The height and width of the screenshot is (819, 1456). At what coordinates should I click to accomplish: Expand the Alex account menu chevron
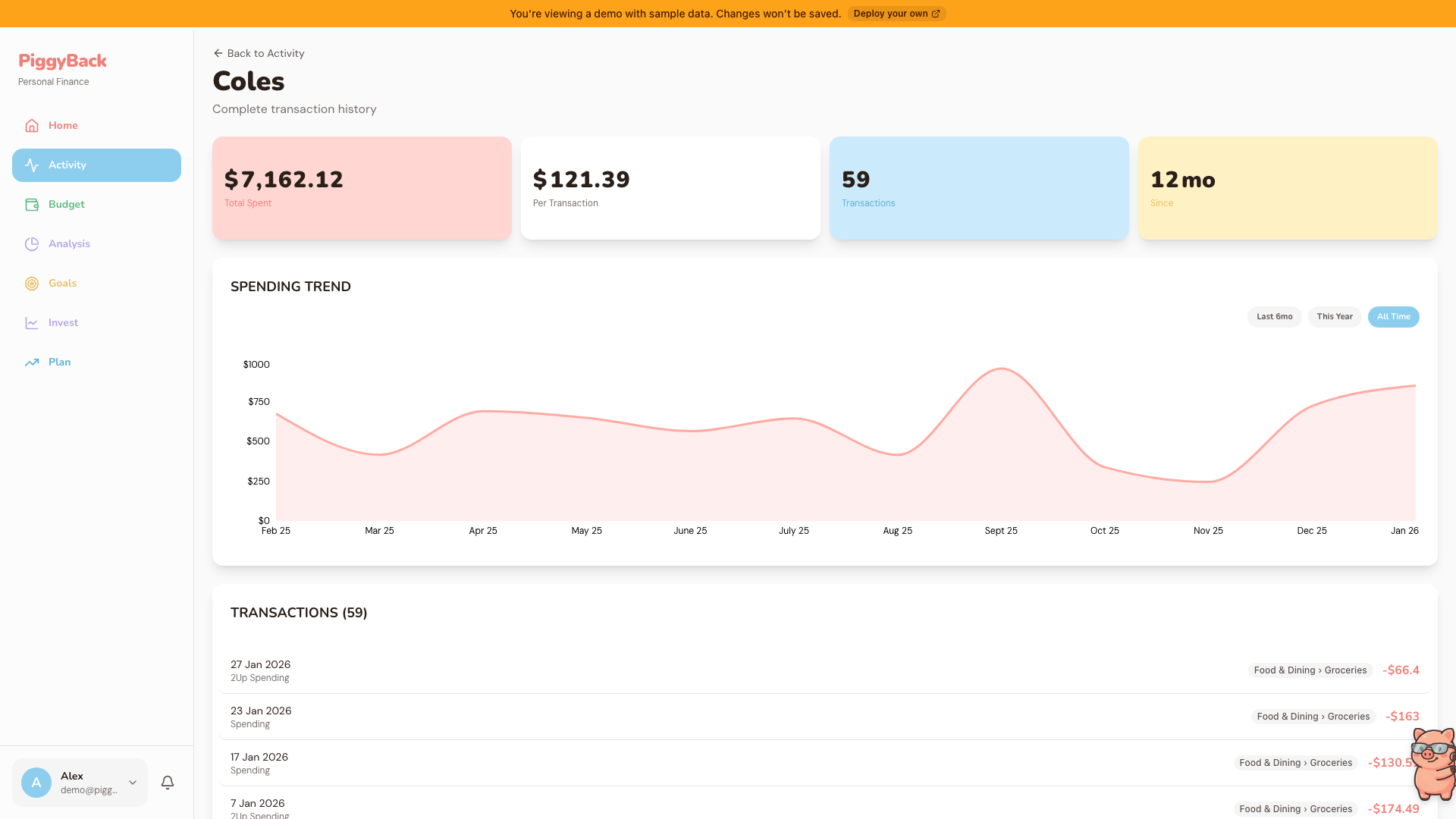click(133, 783)
